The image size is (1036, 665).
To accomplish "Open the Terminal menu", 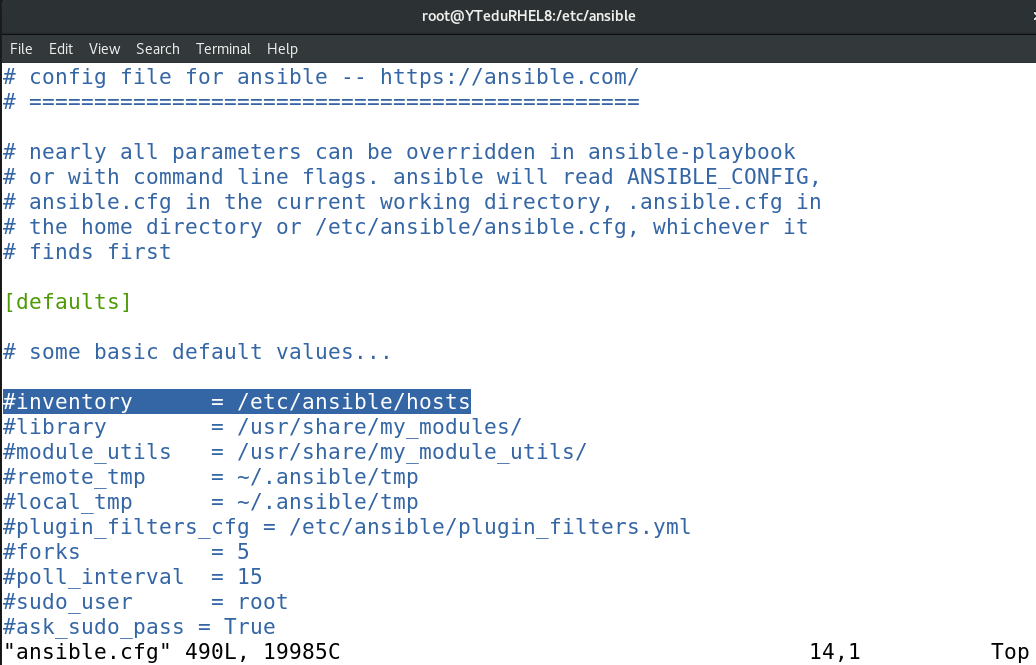I will [x=223, y=49].
